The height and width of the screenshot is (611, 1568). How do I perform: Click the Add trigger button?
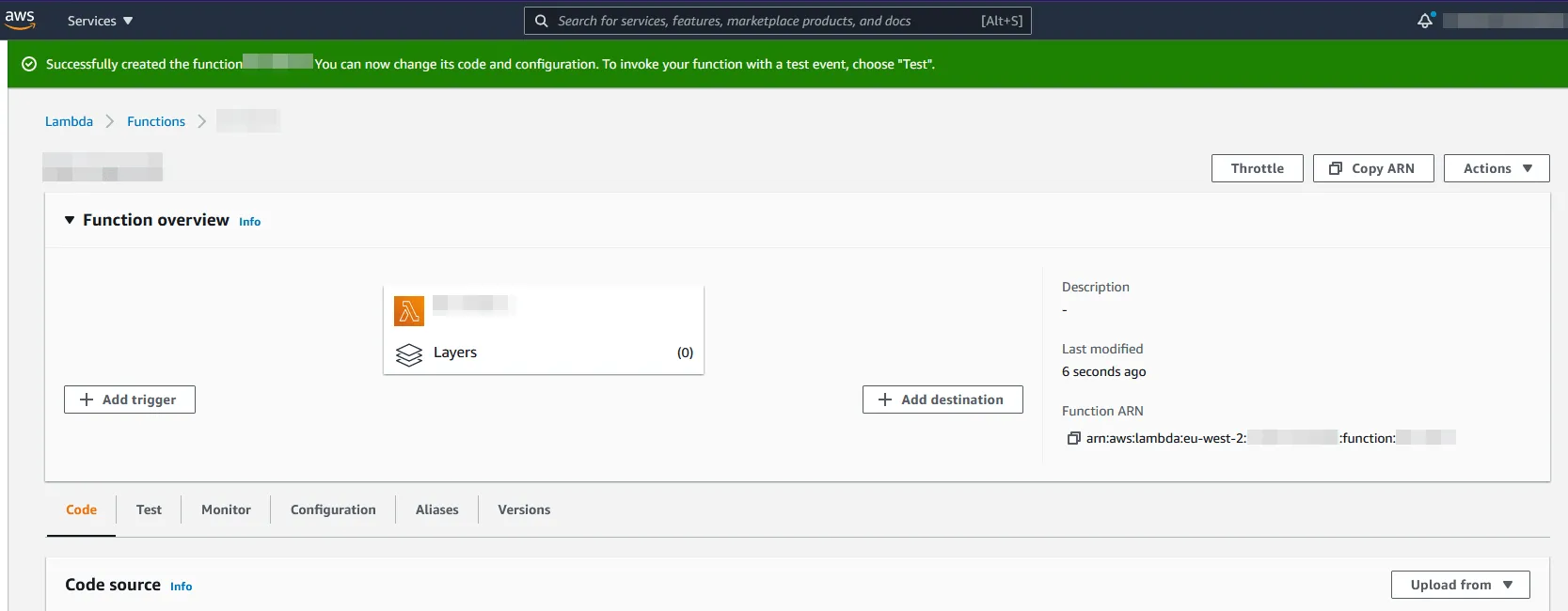pos(130,399)
